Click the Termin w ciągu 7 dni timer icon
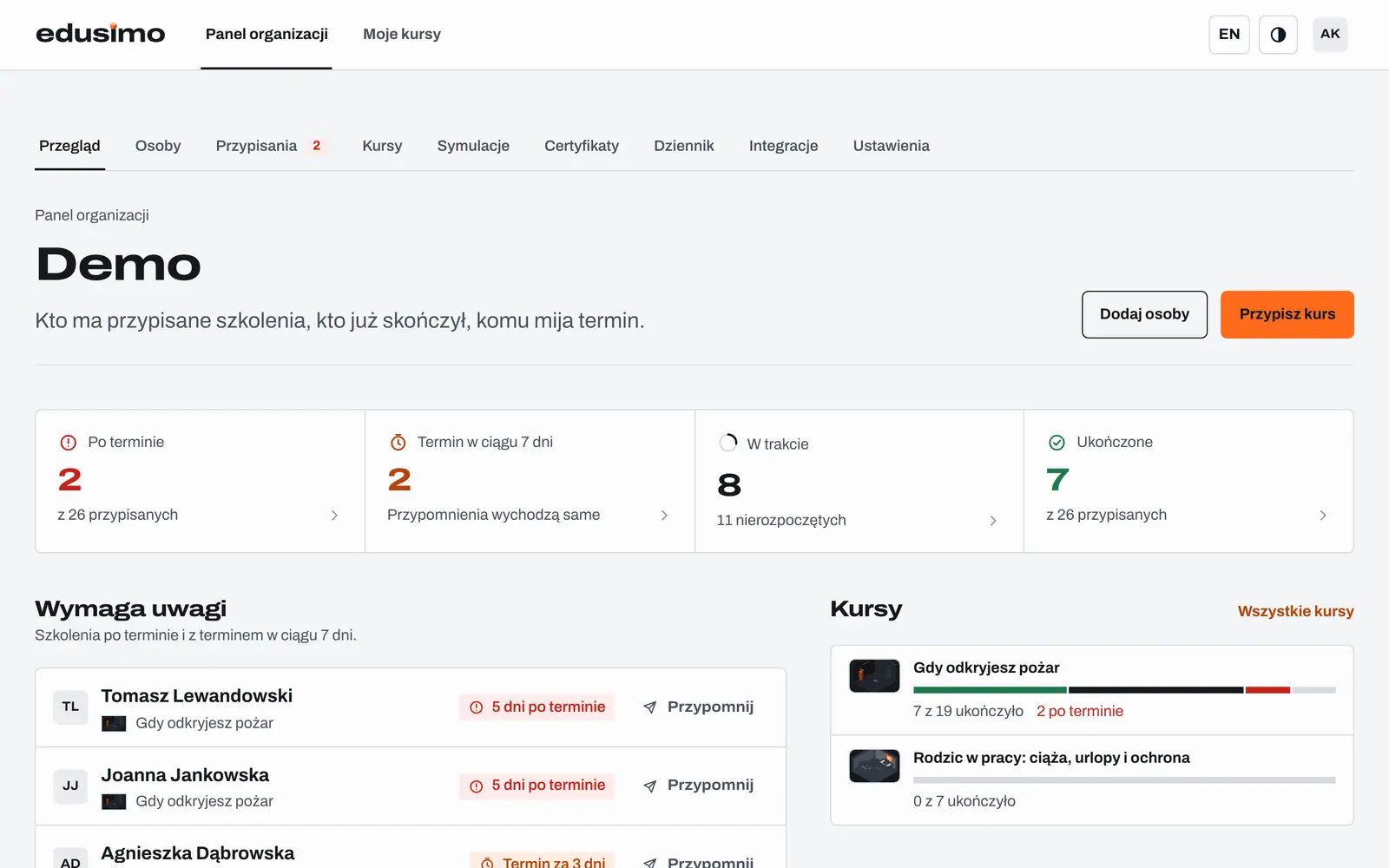 pos(398,443)
